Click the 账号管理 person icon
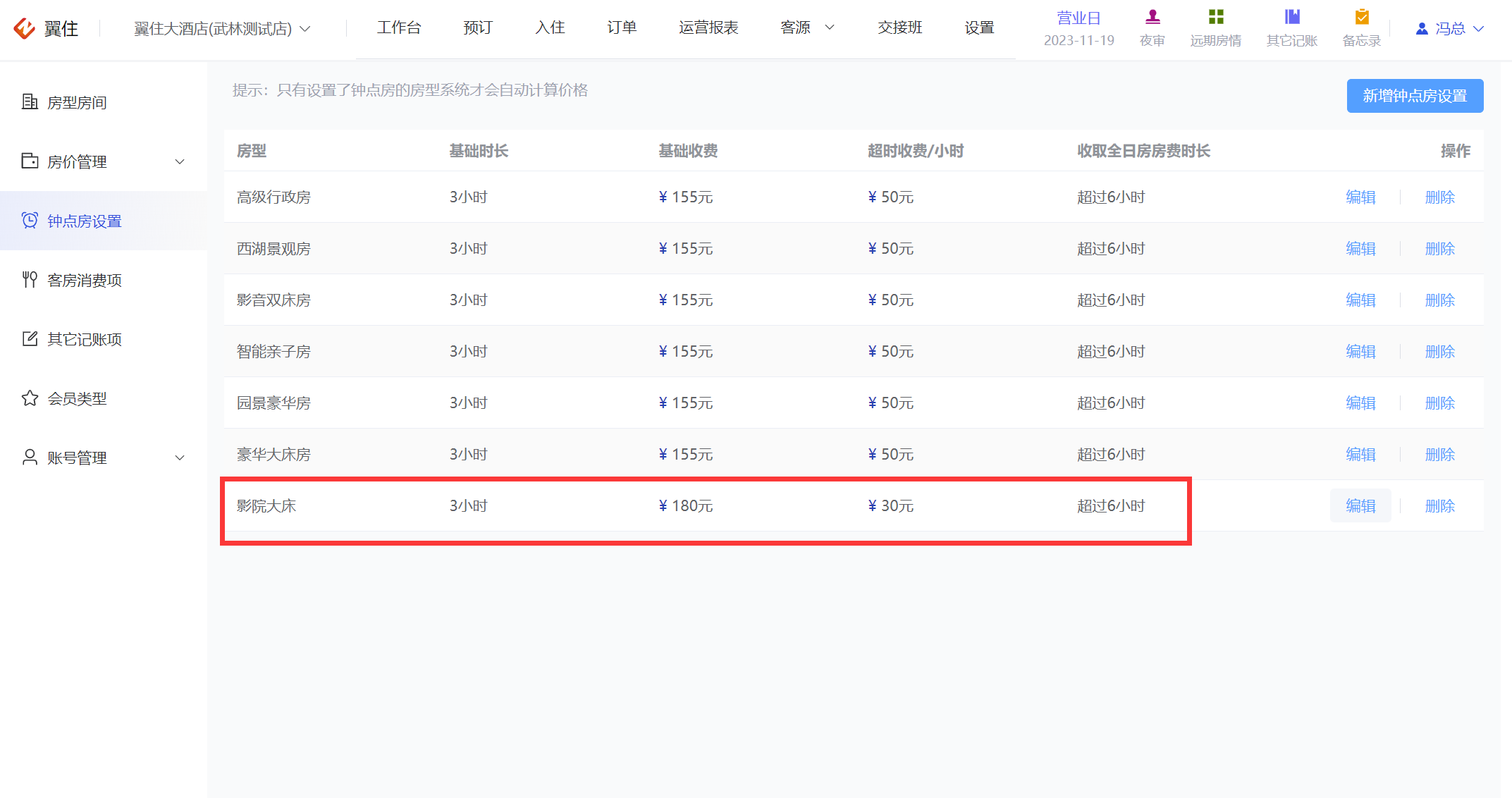Screen dimensions: 1512x798 pyautogui.click(x=30, y=458)
